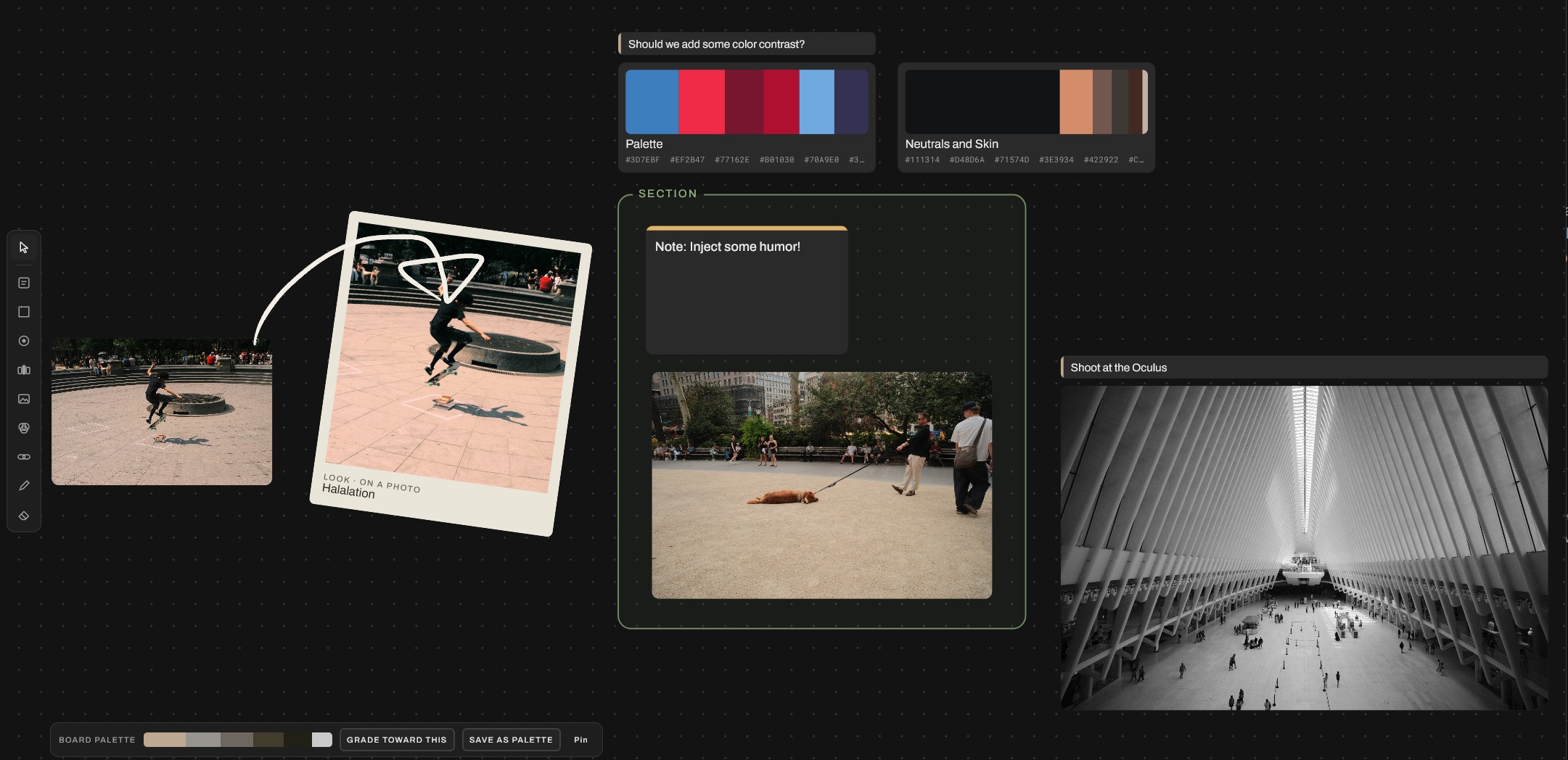Click the SECTION label

pos(668,194)
